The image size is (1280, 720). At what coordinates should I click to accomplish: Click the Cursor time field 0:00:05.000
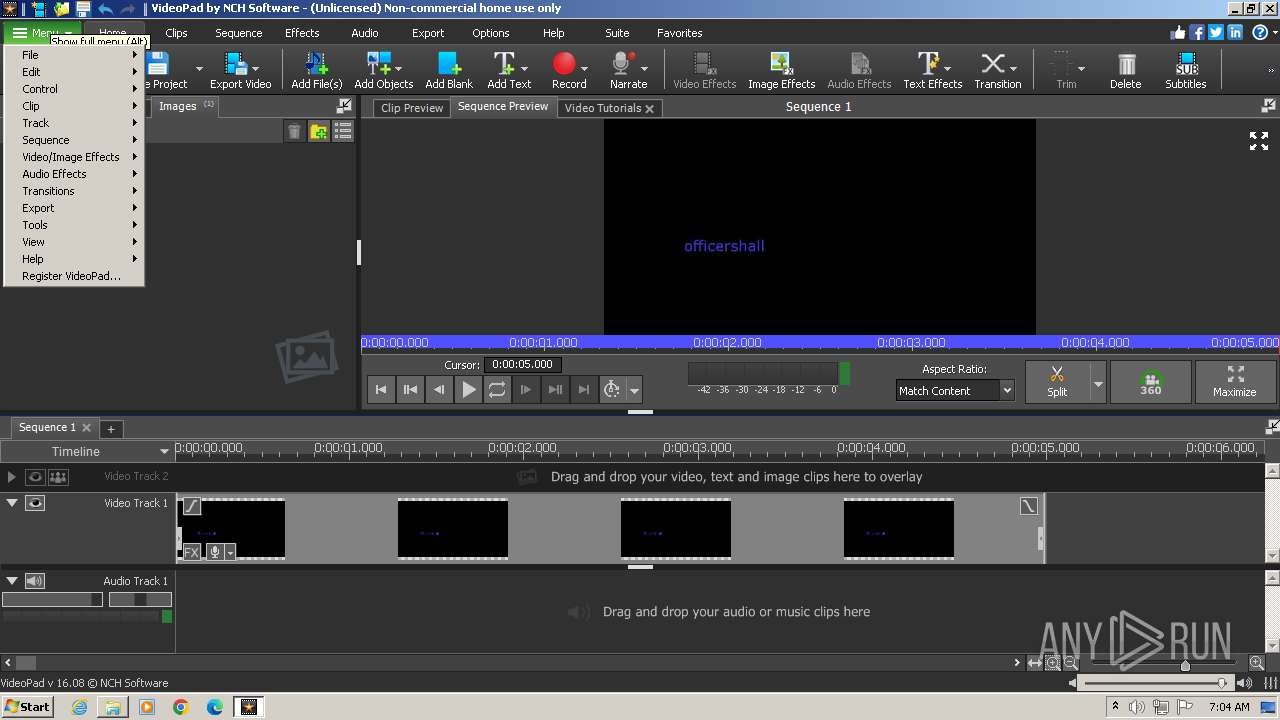click(523, 365)
